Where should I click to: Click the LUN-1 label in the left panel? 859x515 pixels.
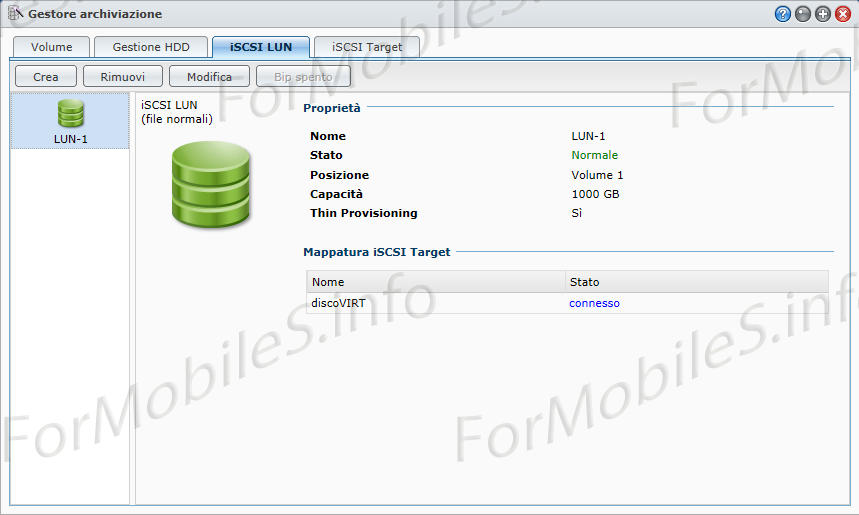point(70,139)
